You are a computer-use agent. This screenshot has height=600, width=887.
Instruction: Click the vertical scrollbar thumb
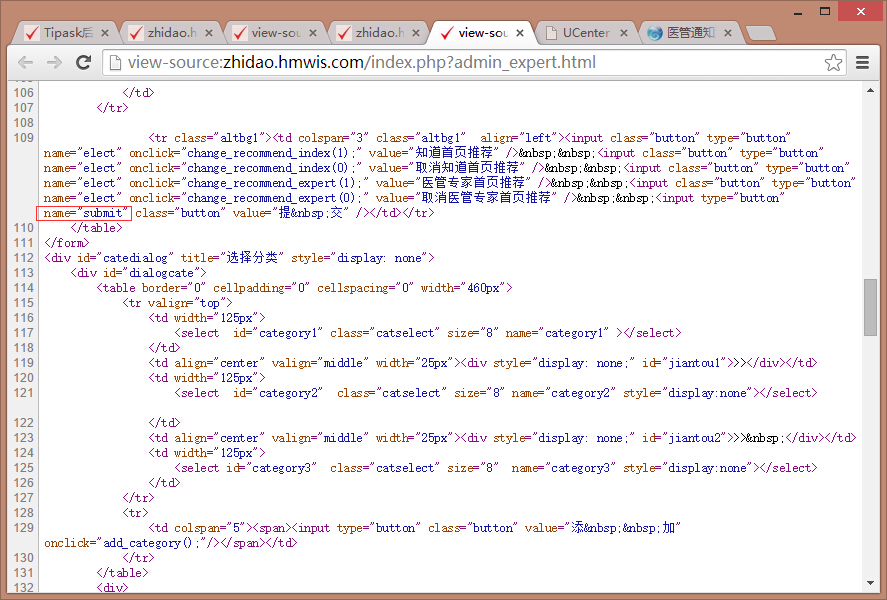coord(870,307)
